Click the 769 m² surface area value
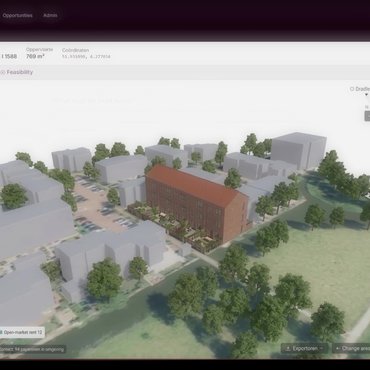370x370 pixels. pyautogui.click(x=35, y=56)
